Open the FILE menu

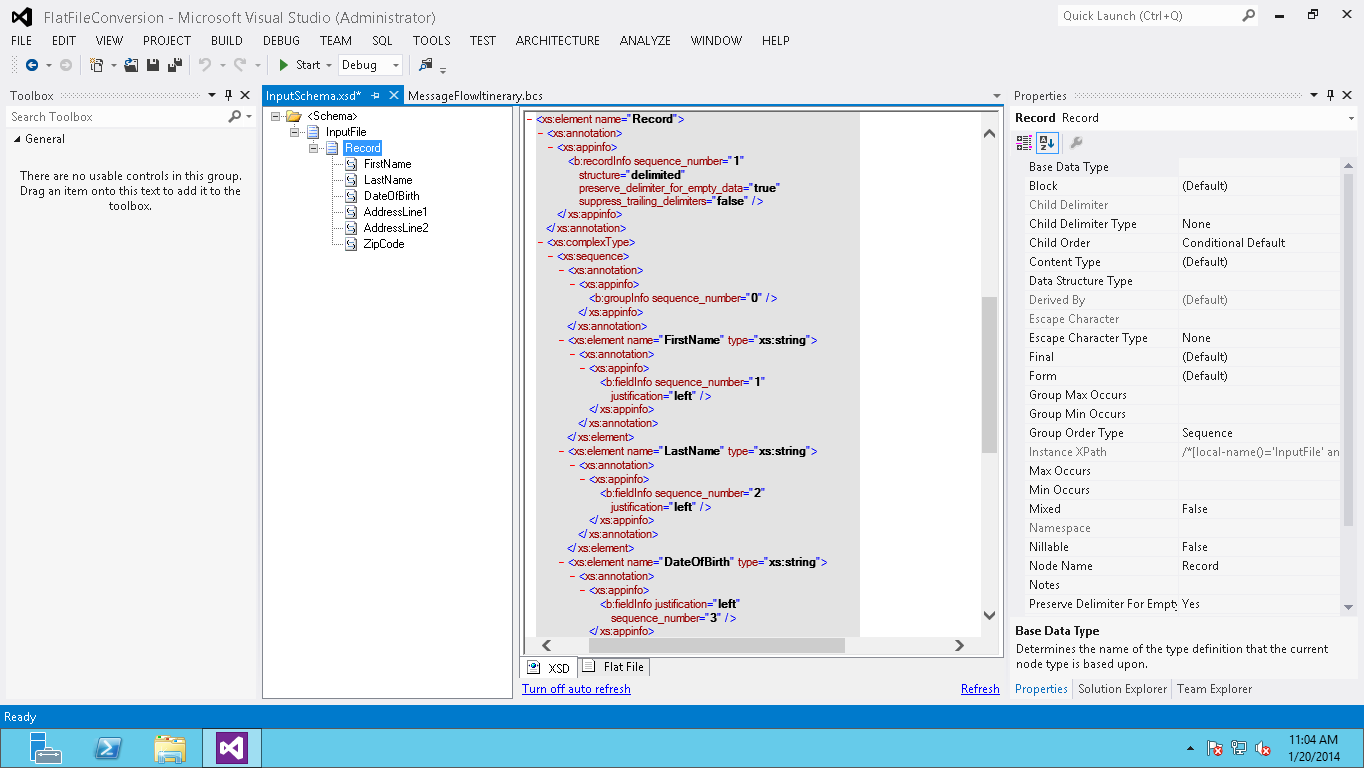(x=21, y=41)
